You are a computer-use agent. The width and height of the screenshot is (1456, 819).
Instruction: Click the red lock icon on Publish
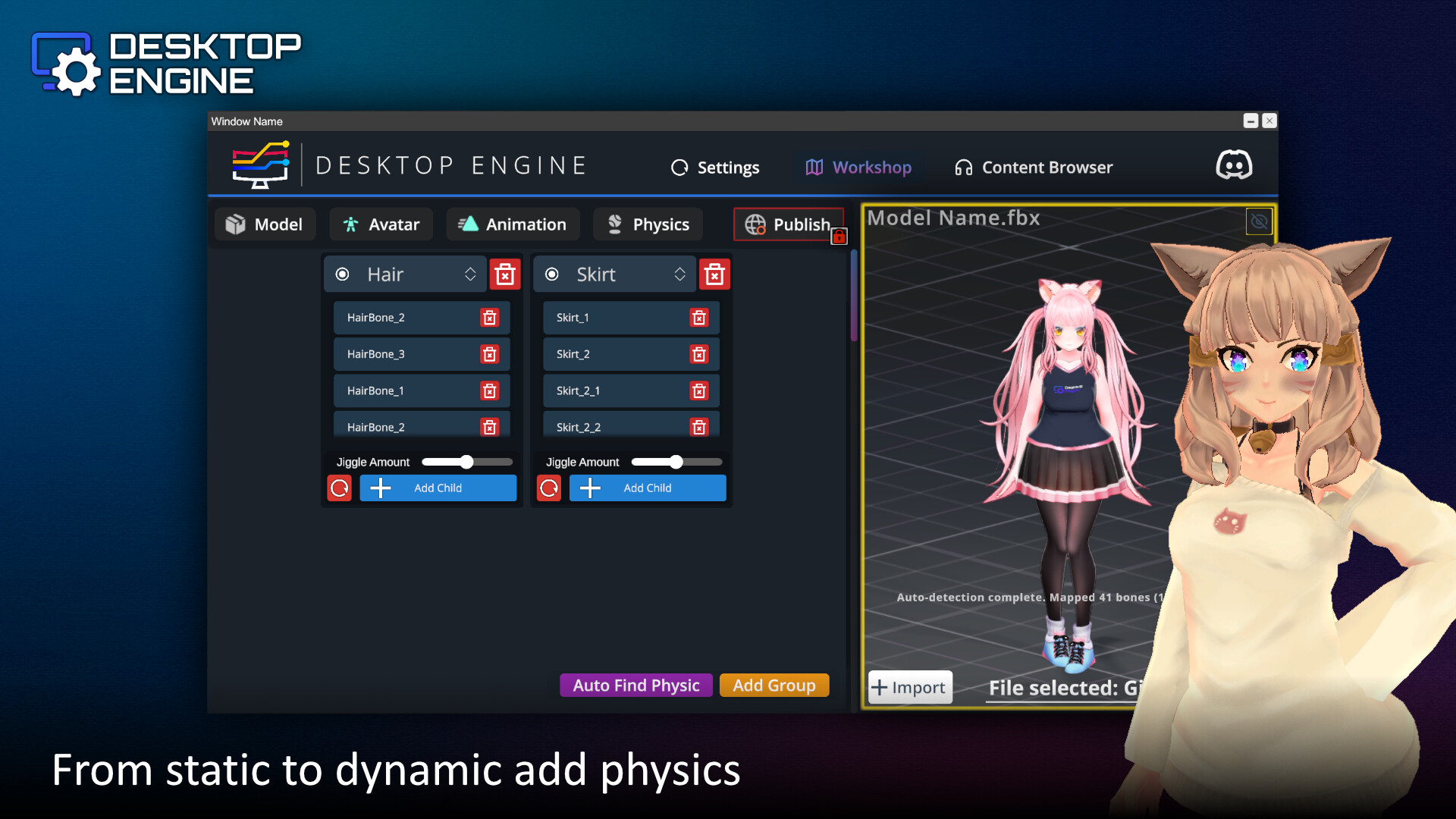839,237
